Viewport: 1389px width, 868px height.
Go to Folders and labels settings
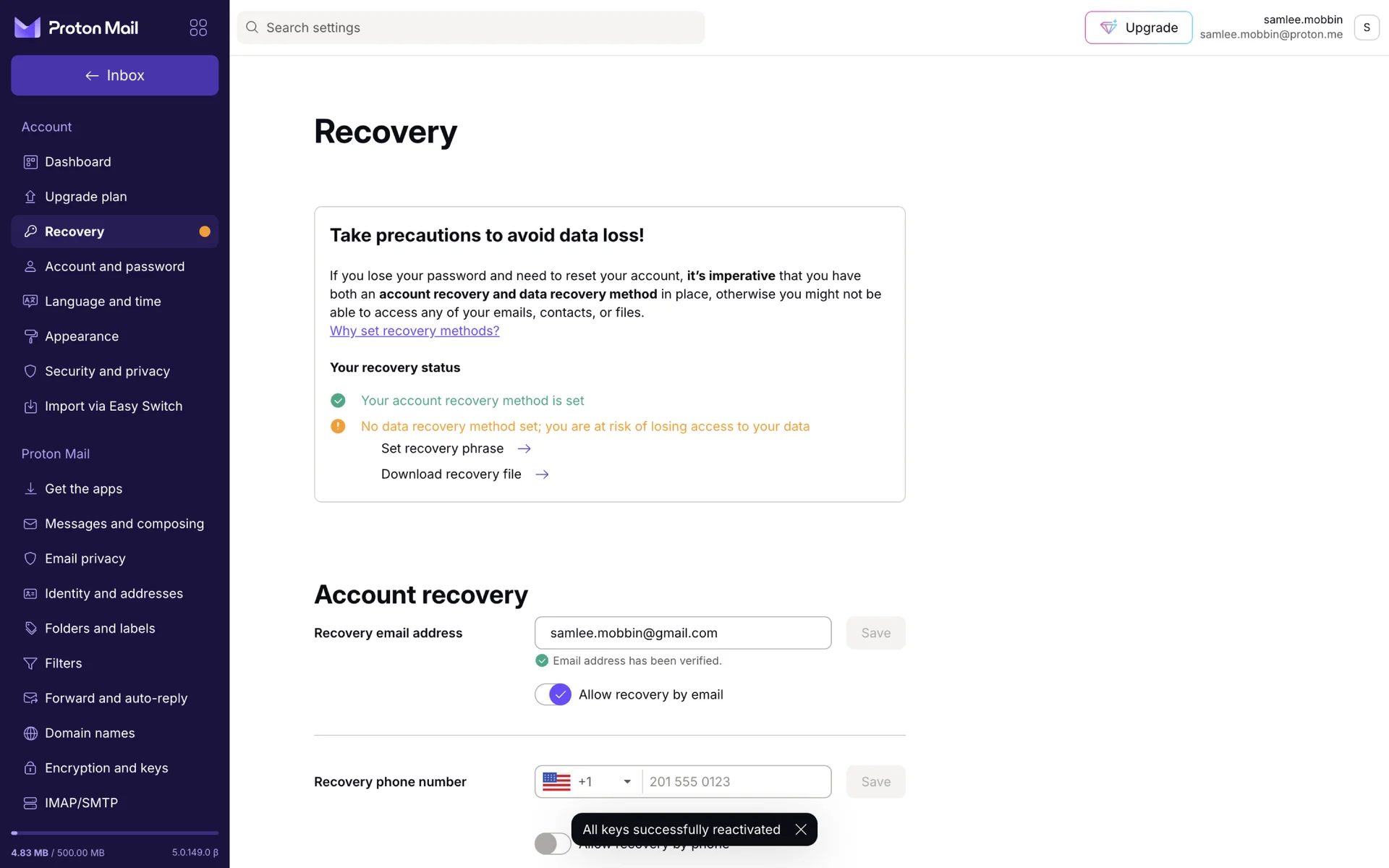click(100, 629)
